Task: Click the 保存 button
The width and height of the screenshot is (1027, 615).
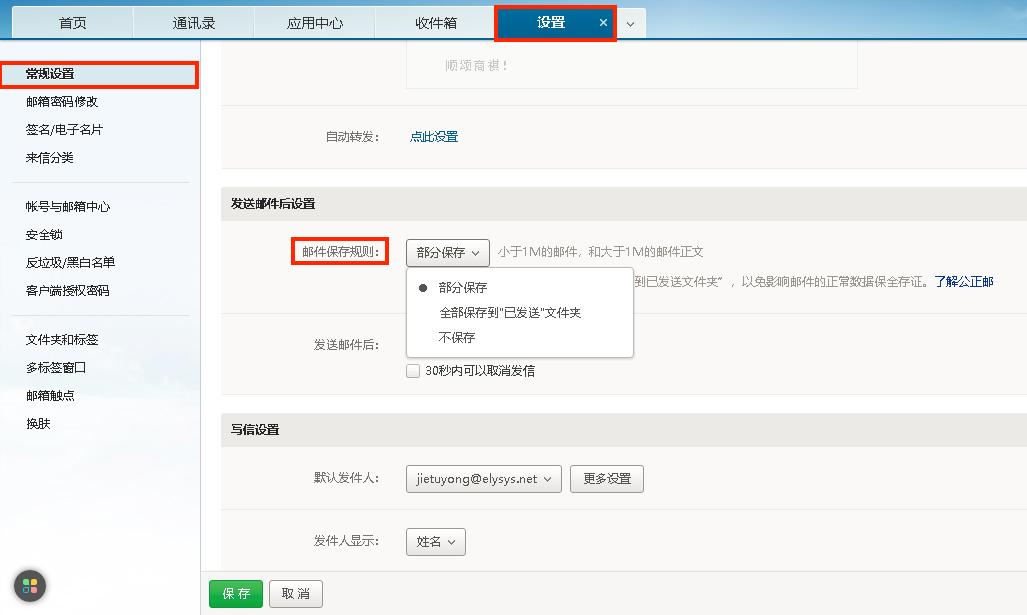Action: tap(235, 593)
